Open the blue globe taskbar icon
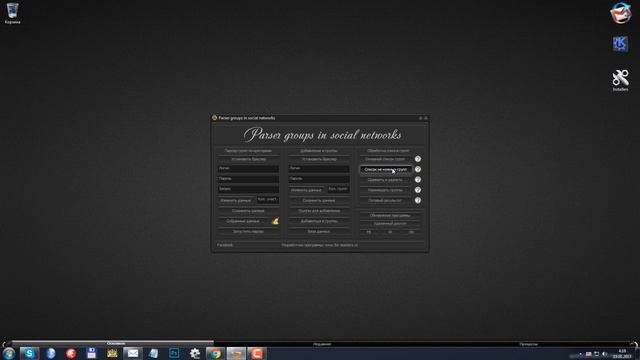The height and width of the screenshot is (360, 640). 51,353
